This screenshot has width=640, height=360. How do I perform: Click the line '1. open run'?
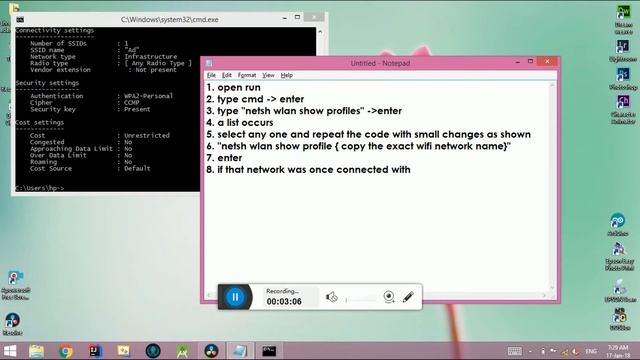[233, 87]
